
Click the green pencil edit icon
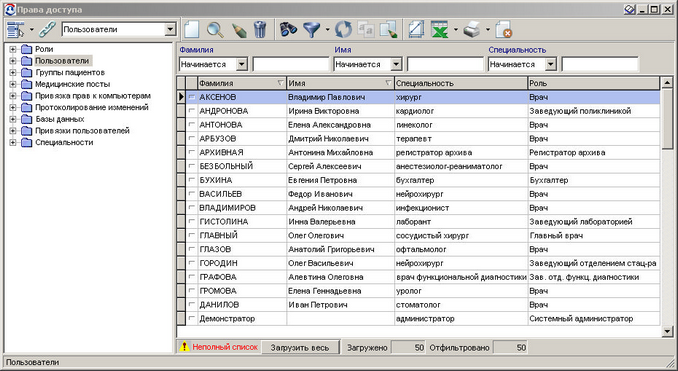238,29
